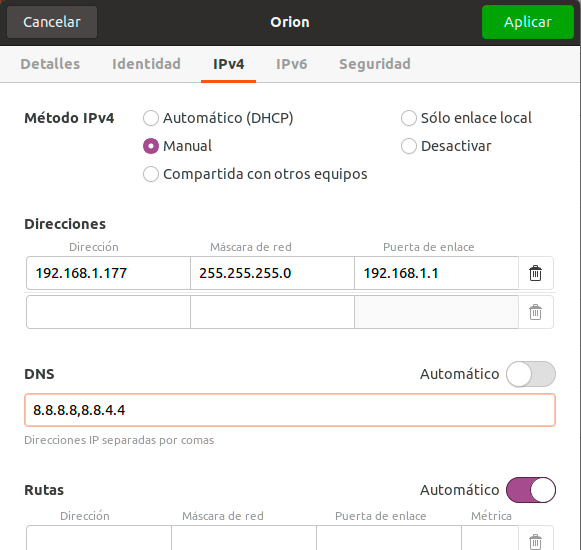Click Rutas Máscara de red field
This screenshot has width=581, height=550.
click(x=244, y=538)
